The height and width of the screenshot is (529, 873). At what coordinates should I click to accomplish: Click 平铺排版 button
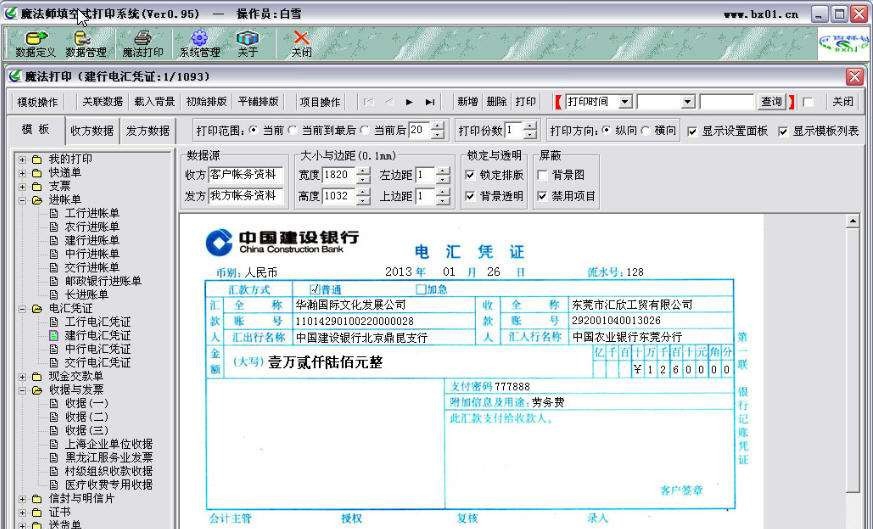tap(258, 102)
